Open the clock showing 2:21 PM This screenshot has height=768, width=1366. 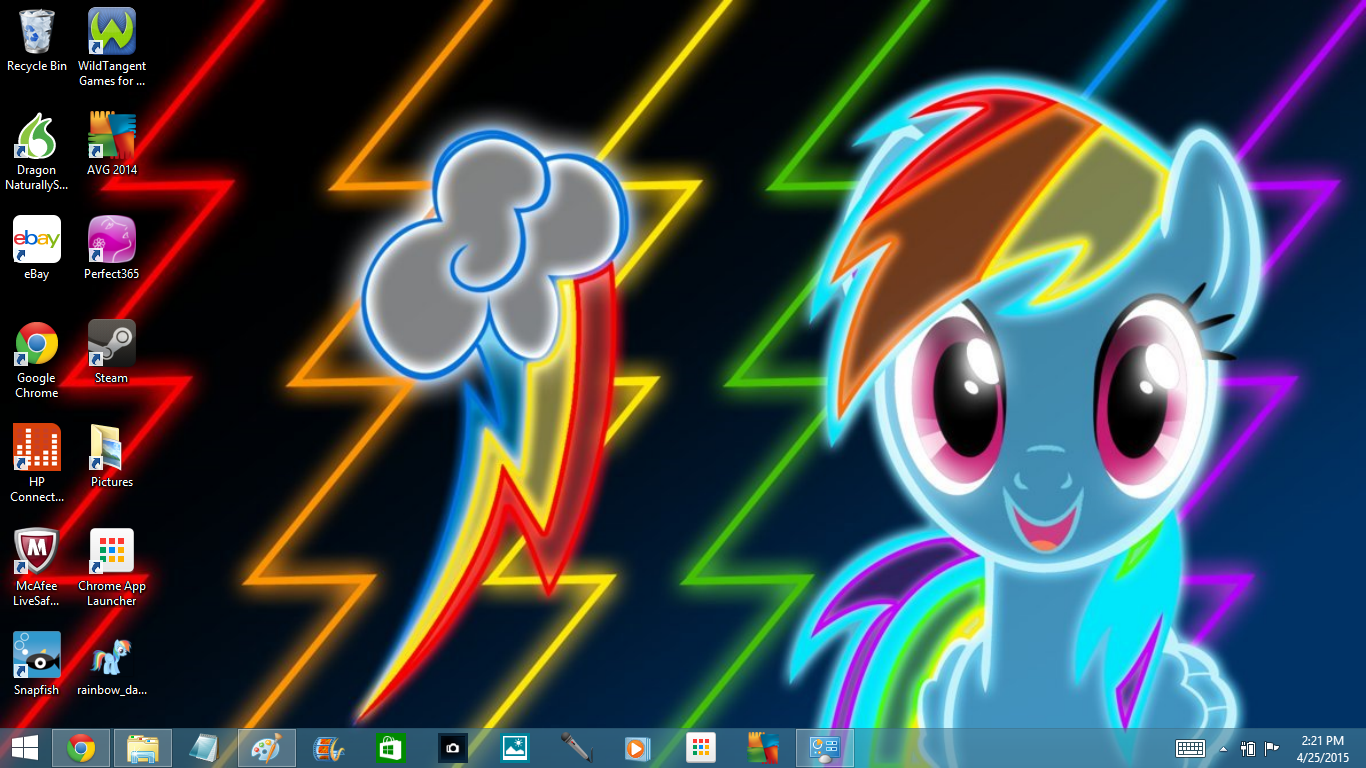1323,748
